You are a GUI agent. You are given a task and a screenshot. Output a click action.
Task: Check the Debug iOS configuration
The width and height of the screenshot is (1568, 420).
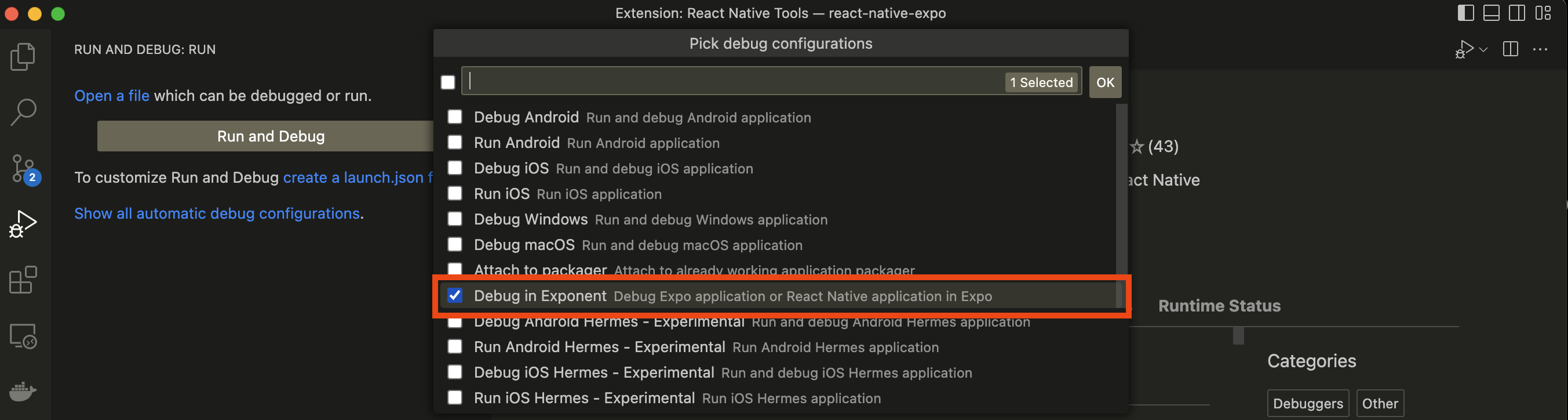coord(455,168)
